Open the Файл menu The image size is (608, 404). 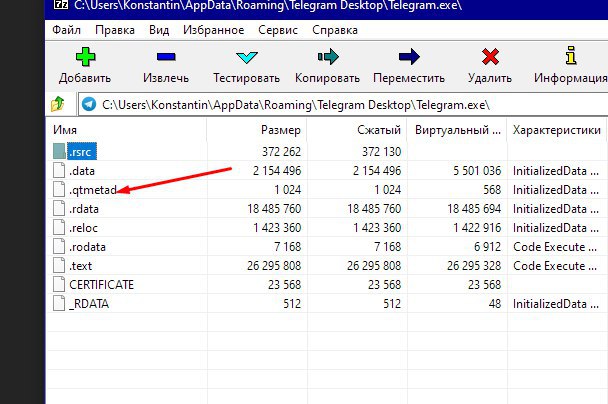pyautogui.click(x=66, y=30)
